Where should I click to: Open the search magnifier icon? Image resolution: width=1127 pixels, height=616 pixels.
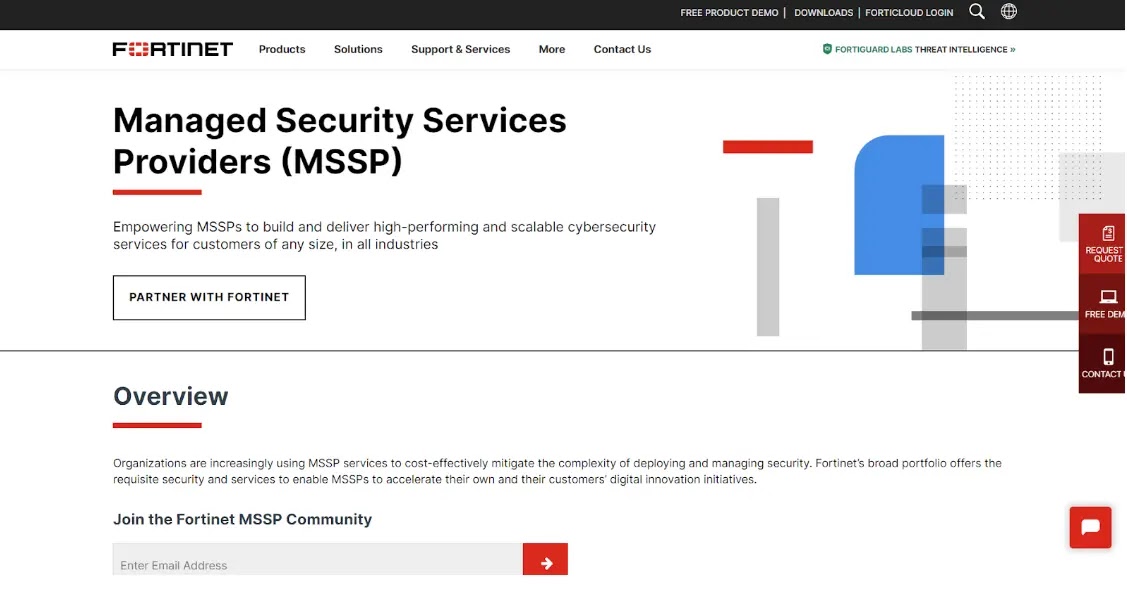tap(976, 12)
